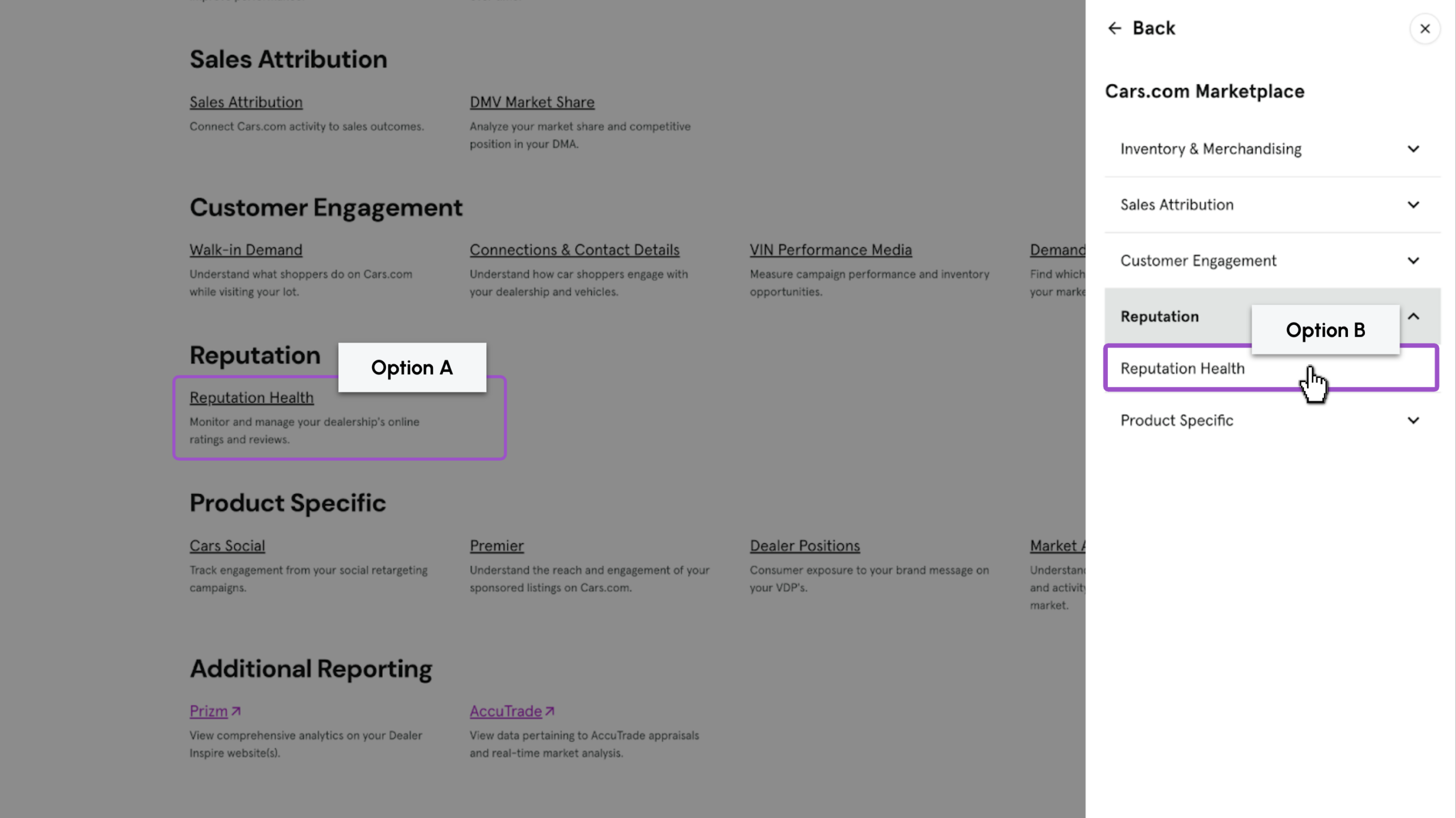Open Reputation Health link on main page
The width and height of the screenshot is (1456, 818).
(251, 398)
